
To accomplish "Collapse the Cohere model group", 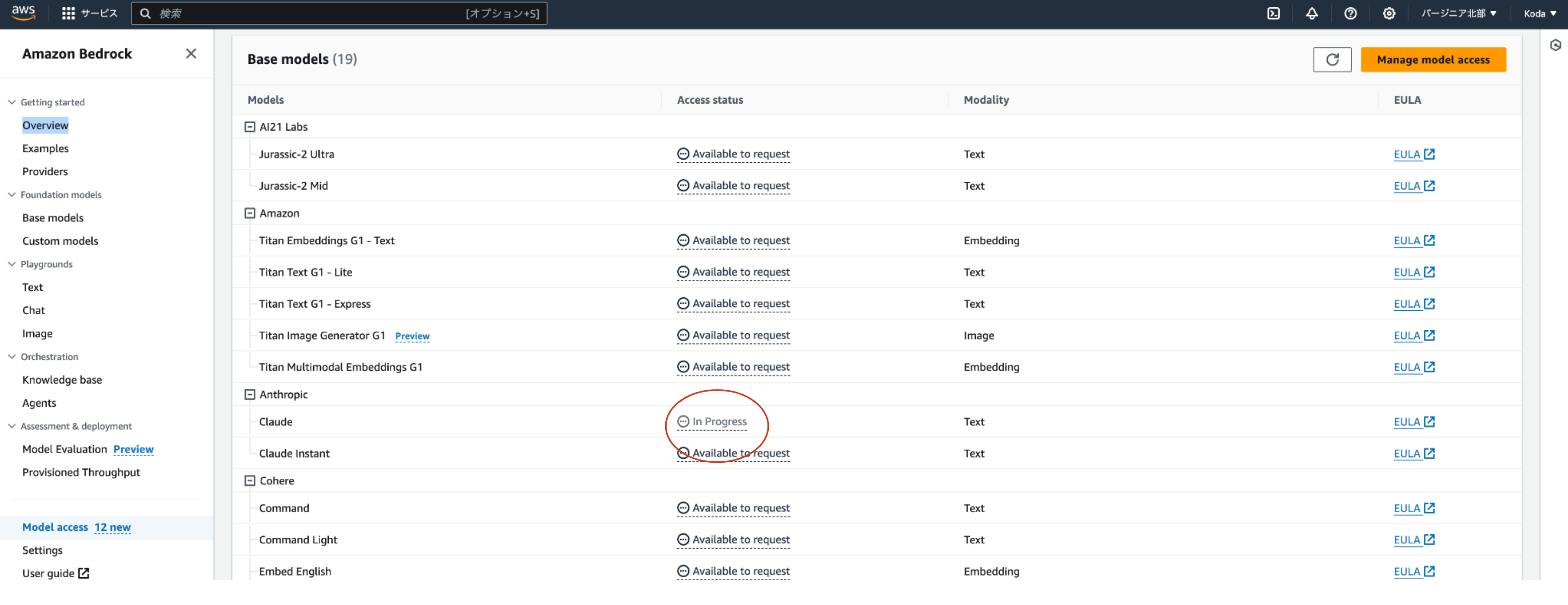I will point(249,481).
